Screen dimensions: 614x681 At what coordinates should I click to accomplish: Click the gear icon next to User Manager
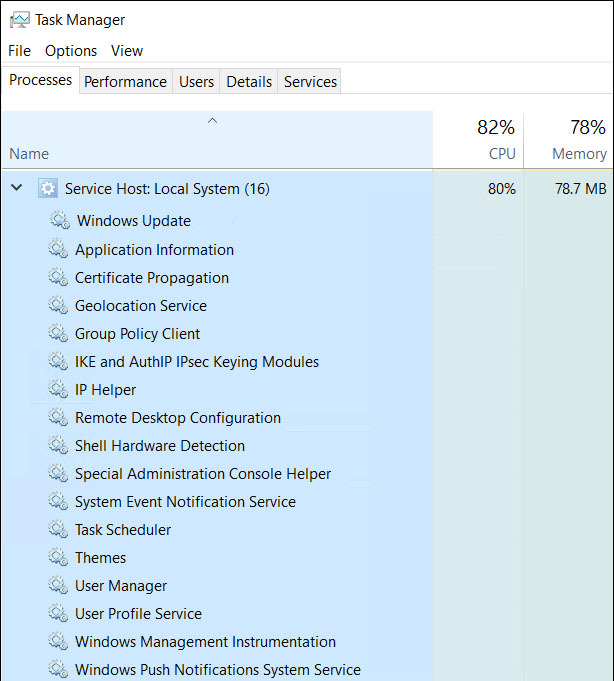[x=58, y=585]
